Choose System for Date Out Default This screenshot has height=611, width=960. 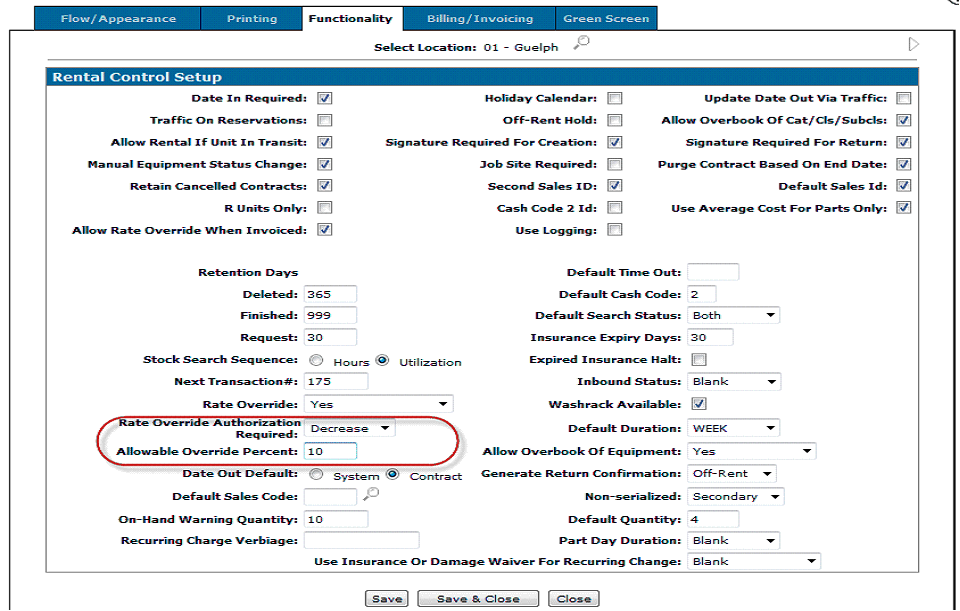[x=317, y=475]
